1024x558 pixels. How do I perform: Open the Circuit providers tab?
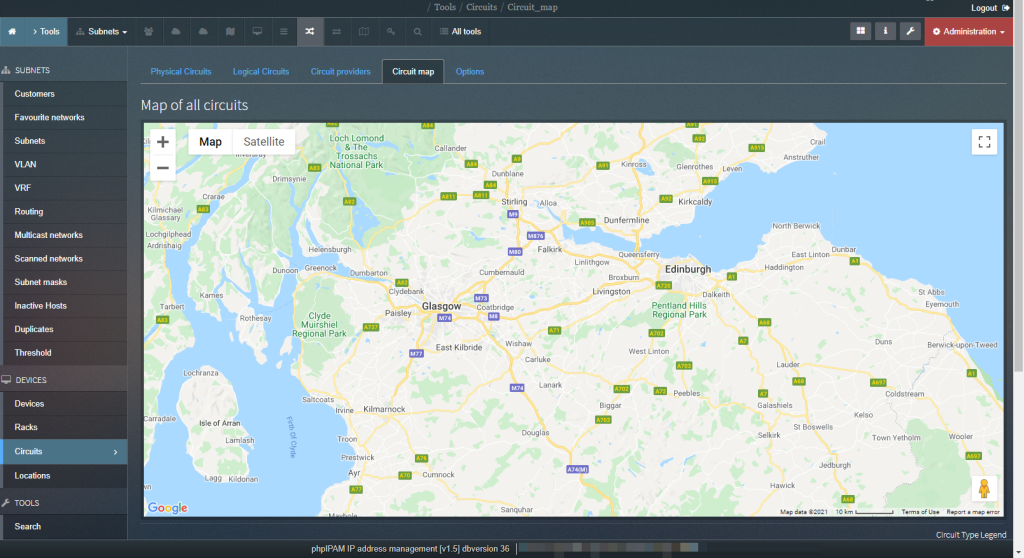click(x=340, y=72)
